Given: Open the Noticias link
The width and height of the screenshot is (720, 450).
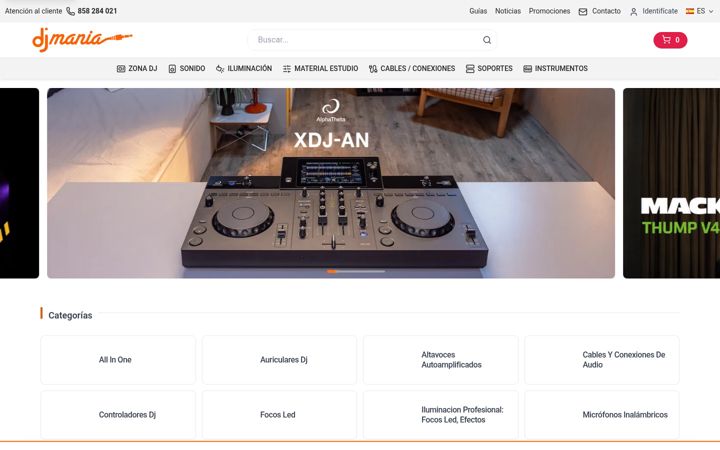Looking at the screenshot, I should pos(508,11).
